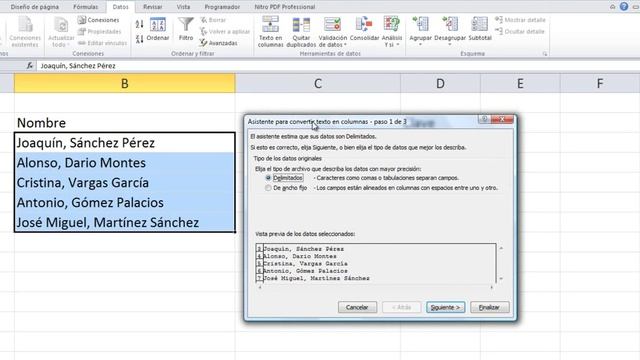The width and height of the screenshot is (640, 360).
Task: Click Mostrar detalle
Action: [520, 20]
